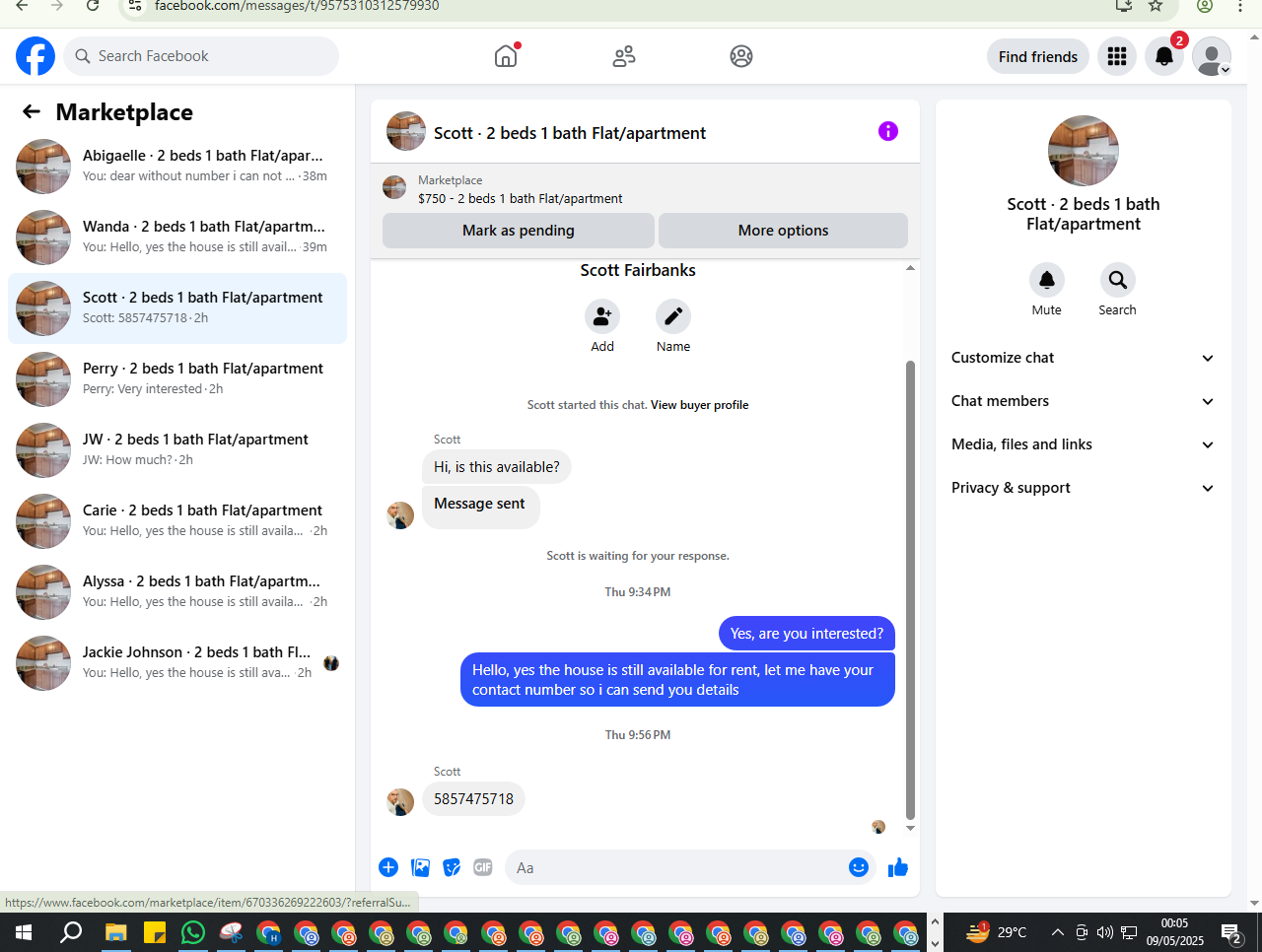The image size is (1262, 952).
Task: Reload page with browser refresh icon
Action: pyautogui.click(x=93, y=6)
